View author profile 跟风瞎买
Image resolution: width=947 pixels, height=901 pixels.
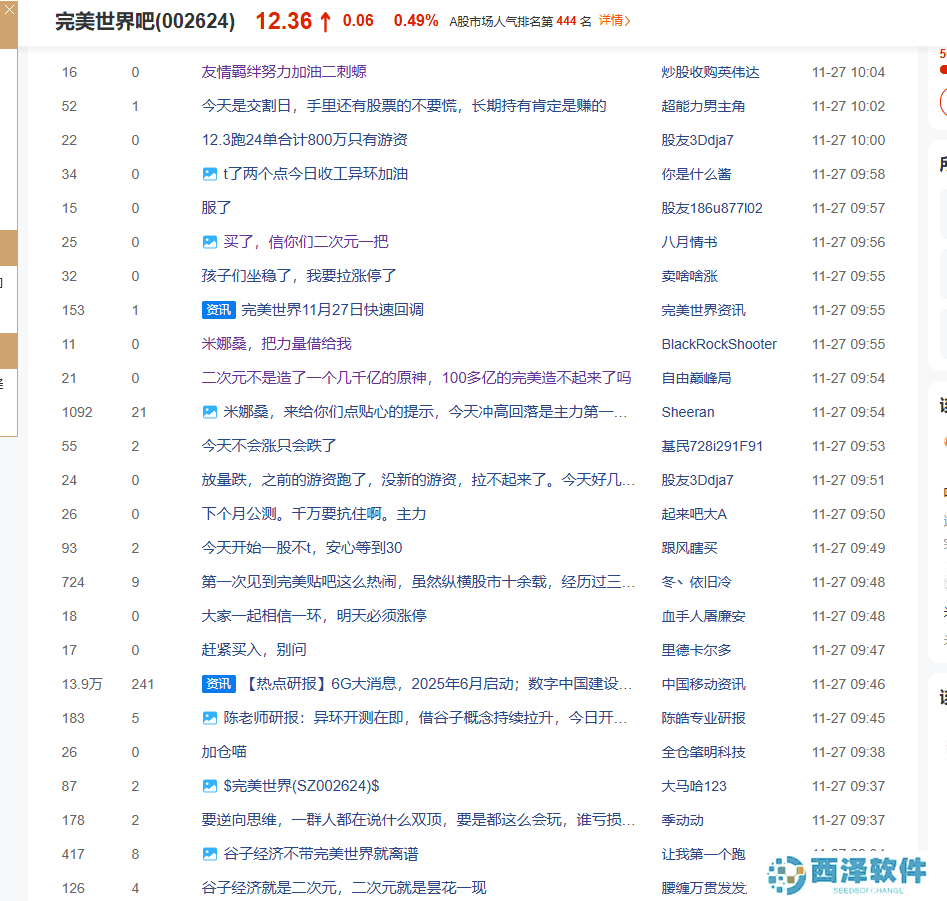click(689, 548)
